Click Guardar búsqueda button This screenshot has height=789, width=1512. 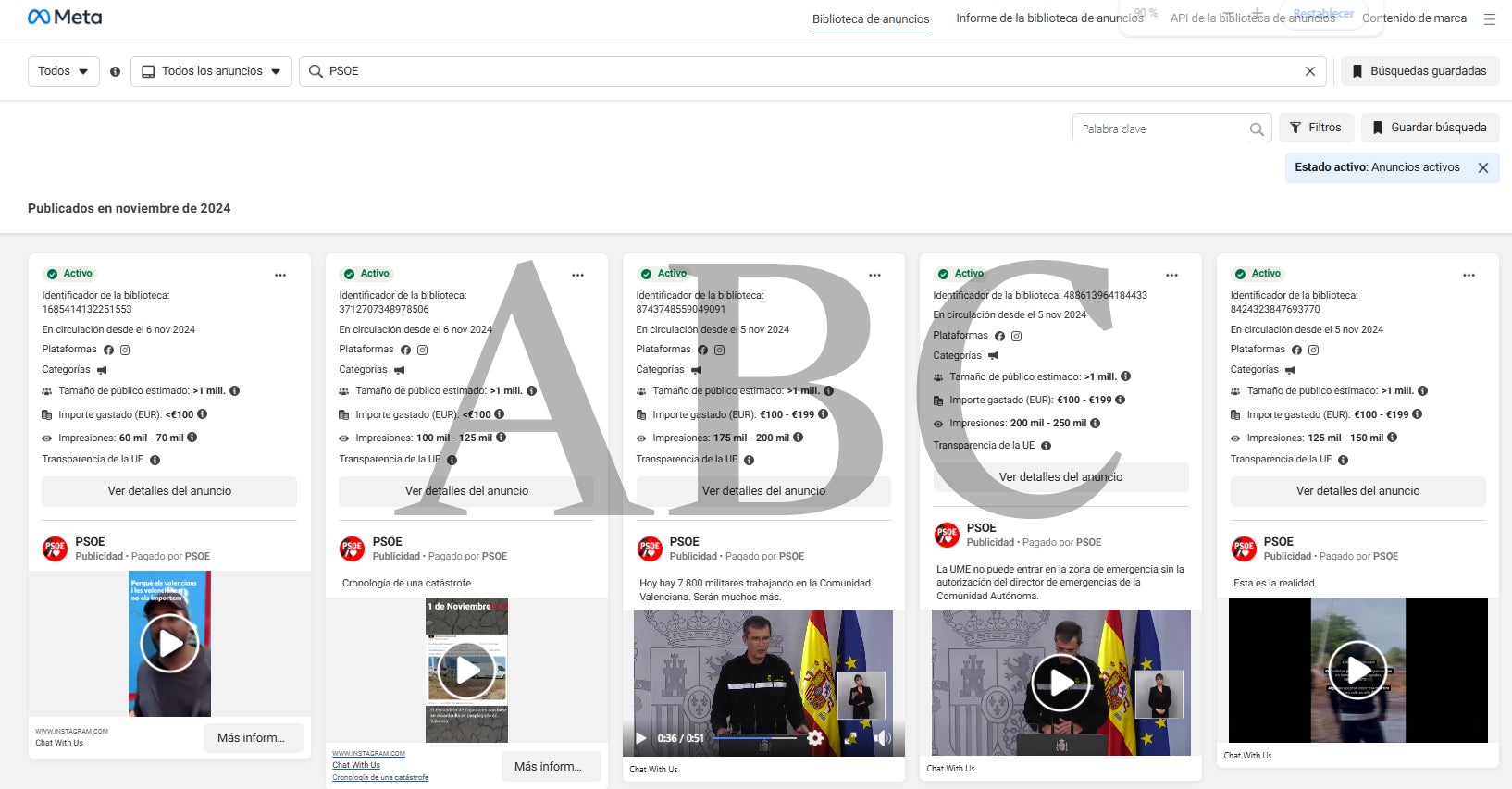(x=1430, y=128)
